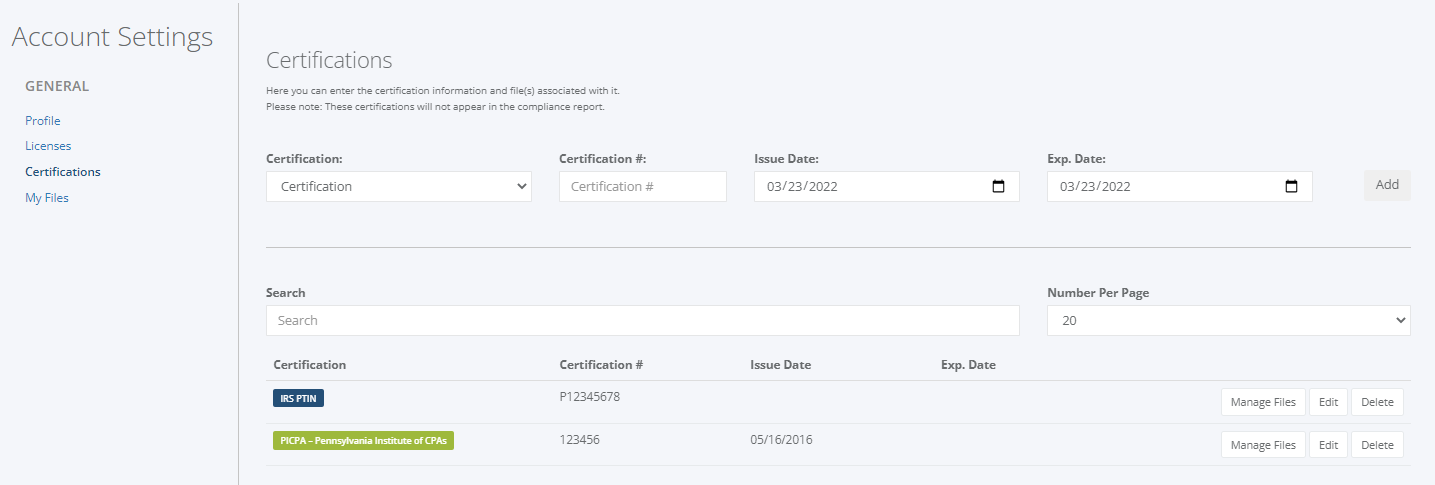The height and width of the screenshot is (485, 1435).
Task: Select the IRS PTIN blue tag
Action: click(x=299, y=398)
